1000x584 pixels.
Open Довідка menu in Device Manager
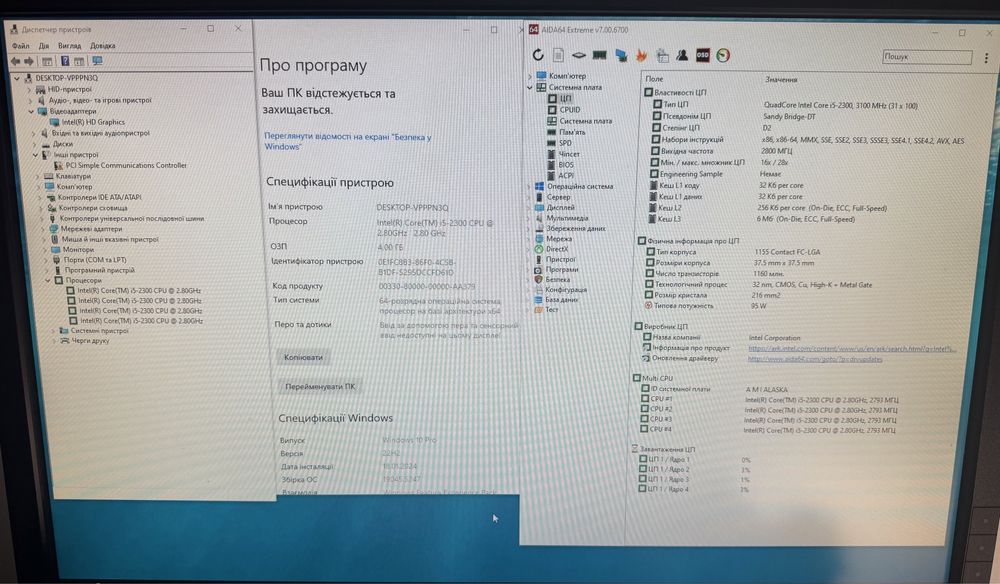pos(103,46)
